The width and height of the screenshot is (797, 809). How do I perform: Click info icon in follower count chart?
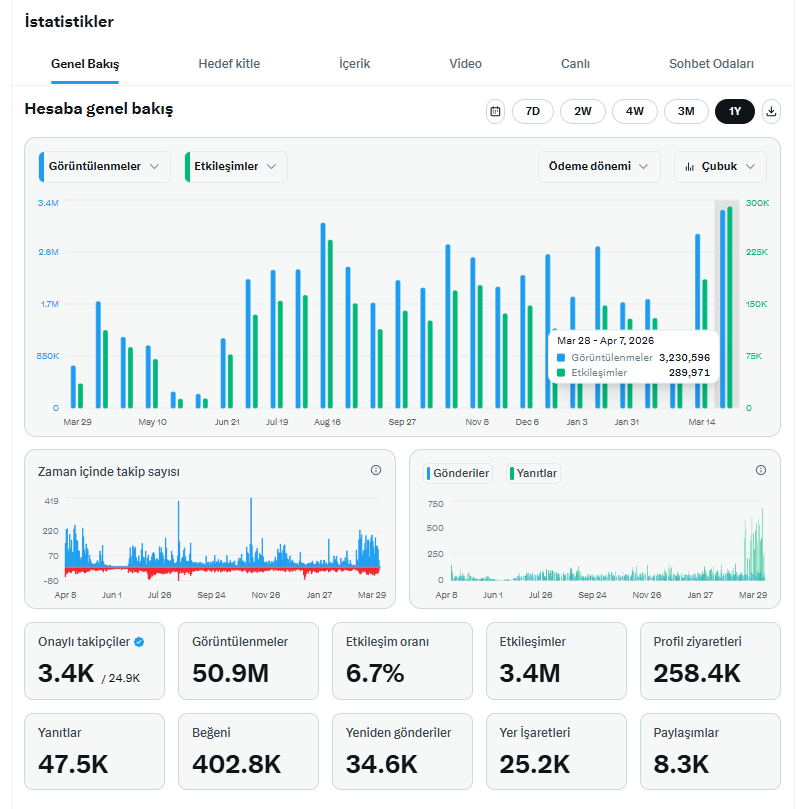pos(376,470)
